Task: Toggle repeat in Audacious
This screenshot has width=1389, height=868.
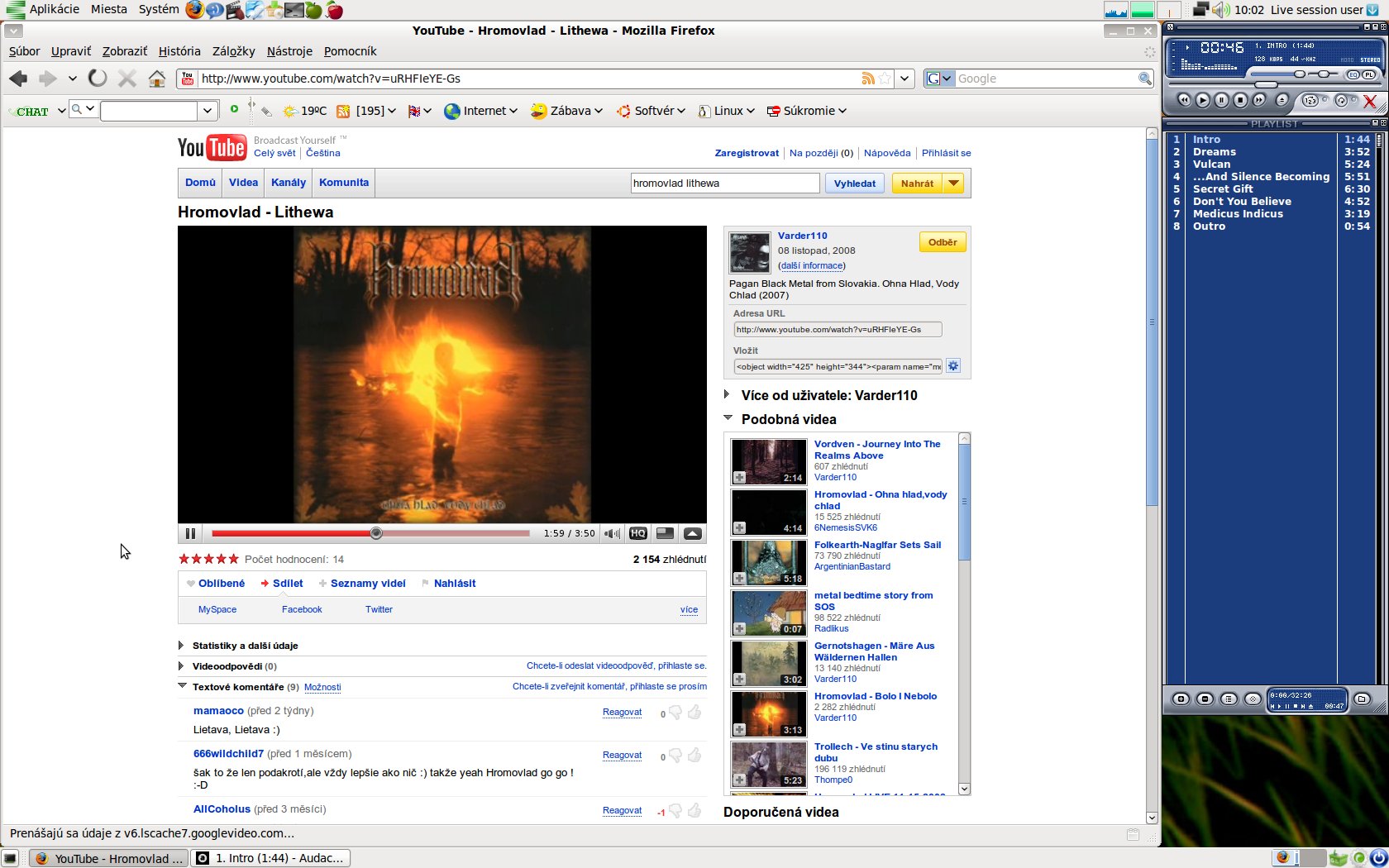Action: pos(1341,101)
